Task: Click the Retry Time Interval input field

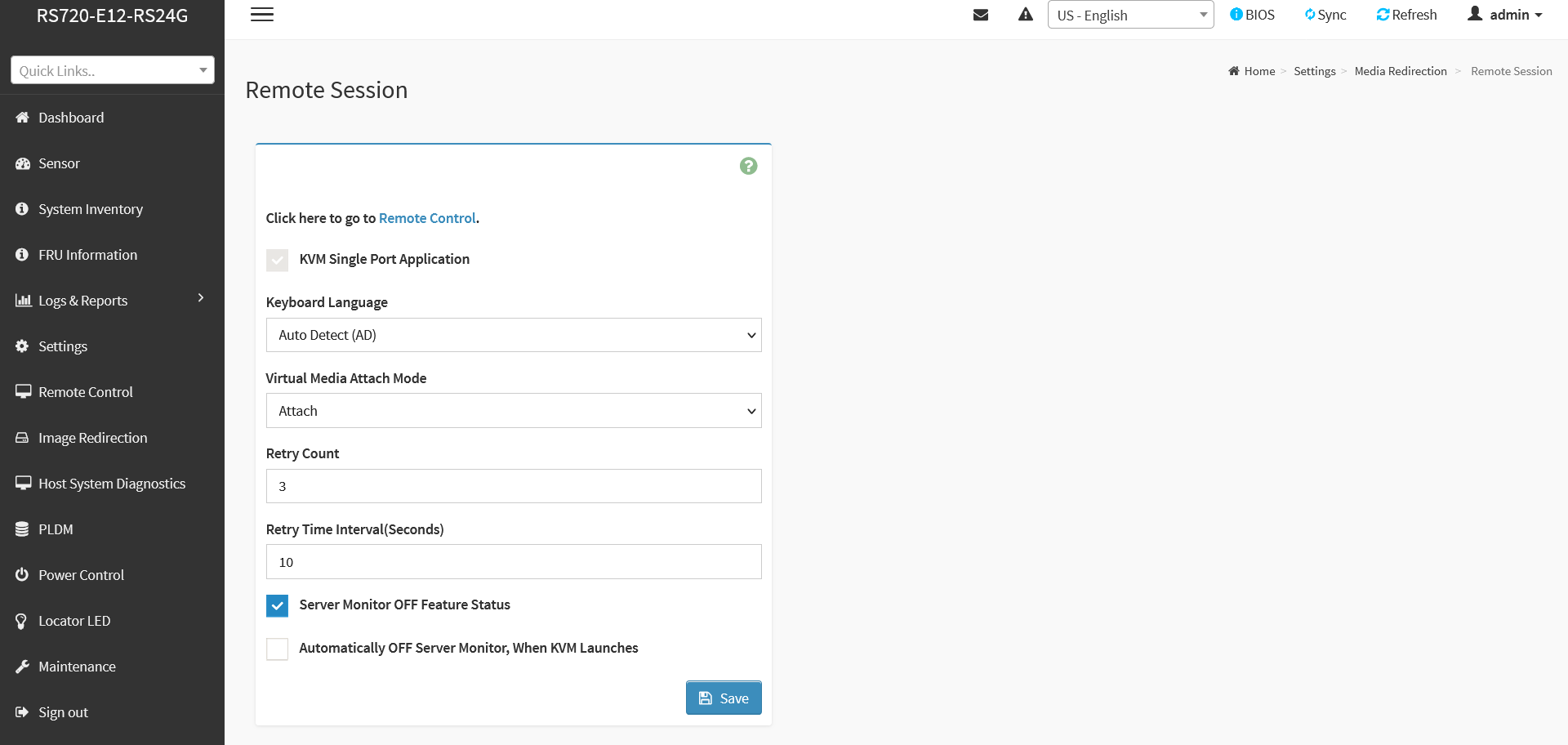Action: (514, 562)
